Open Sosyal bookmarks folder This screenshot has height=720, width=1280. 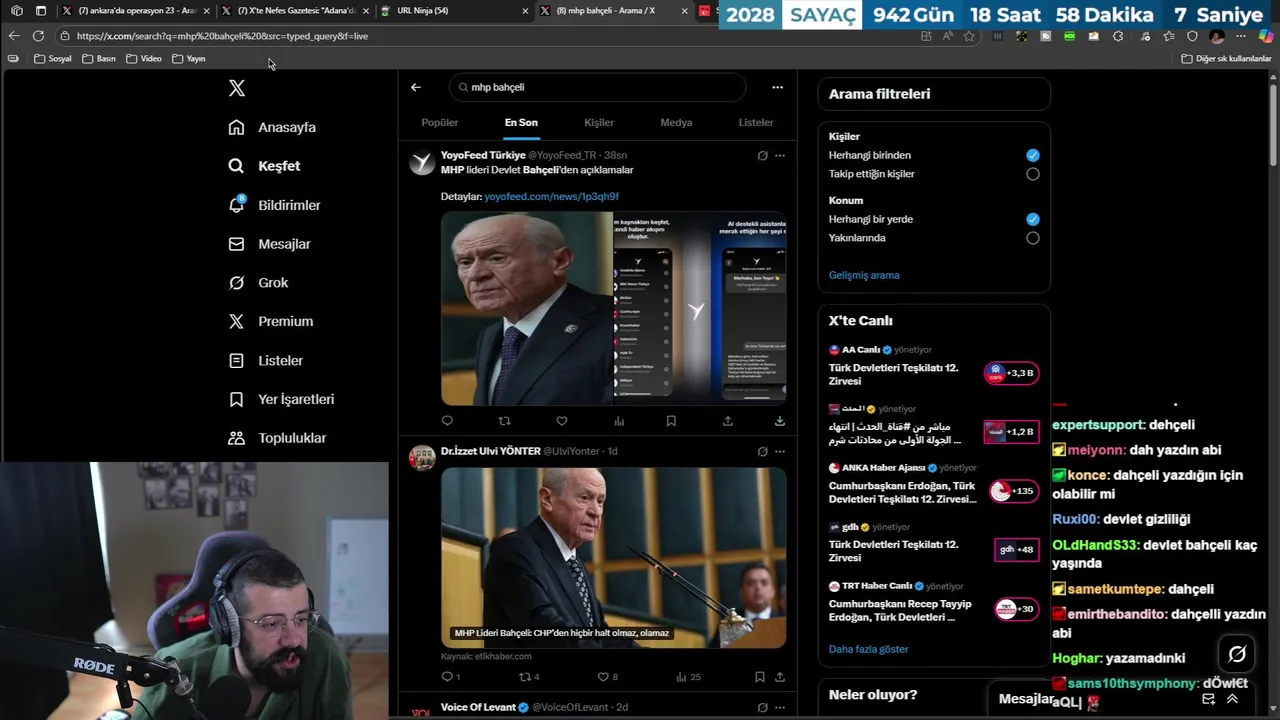coord(53,59)
